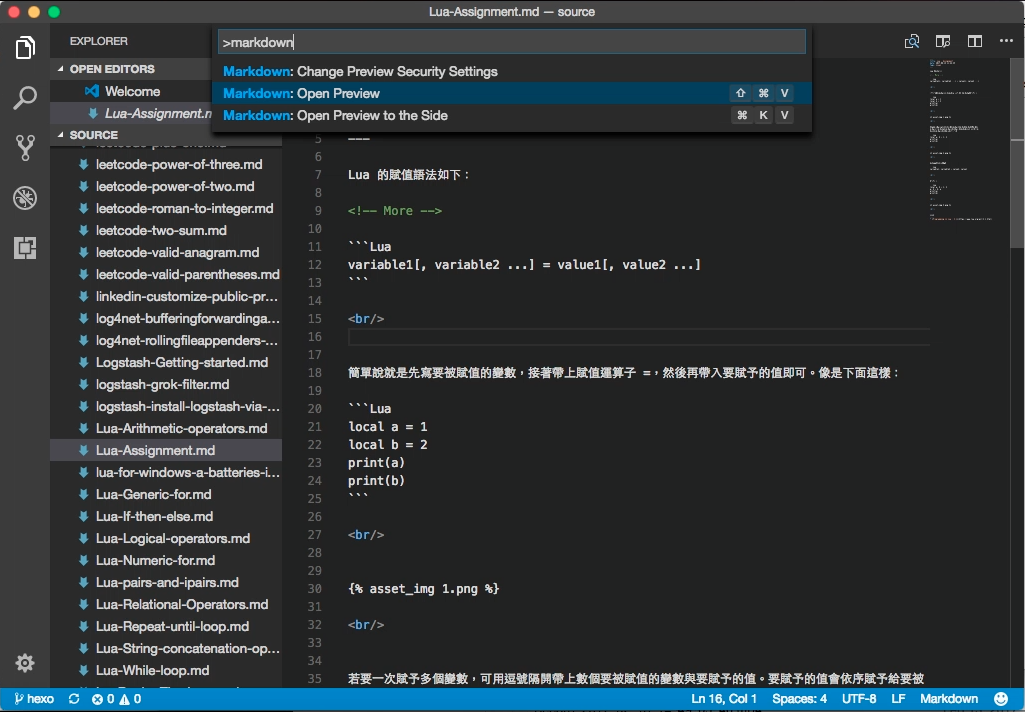Open the log4net-bufferingforwardinga... file
Screen dimensions: 1025x712
pos(166,318)
